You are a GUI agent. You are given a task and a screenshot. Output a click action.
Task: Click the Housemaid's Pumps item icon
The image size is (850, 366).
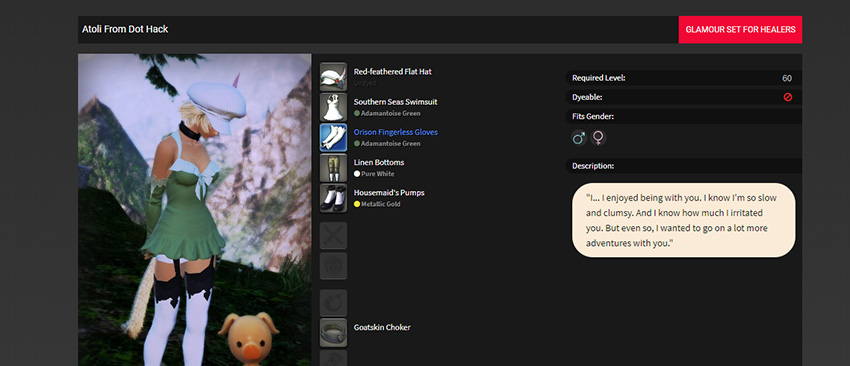pyautogui.click(x=333, y=198)
